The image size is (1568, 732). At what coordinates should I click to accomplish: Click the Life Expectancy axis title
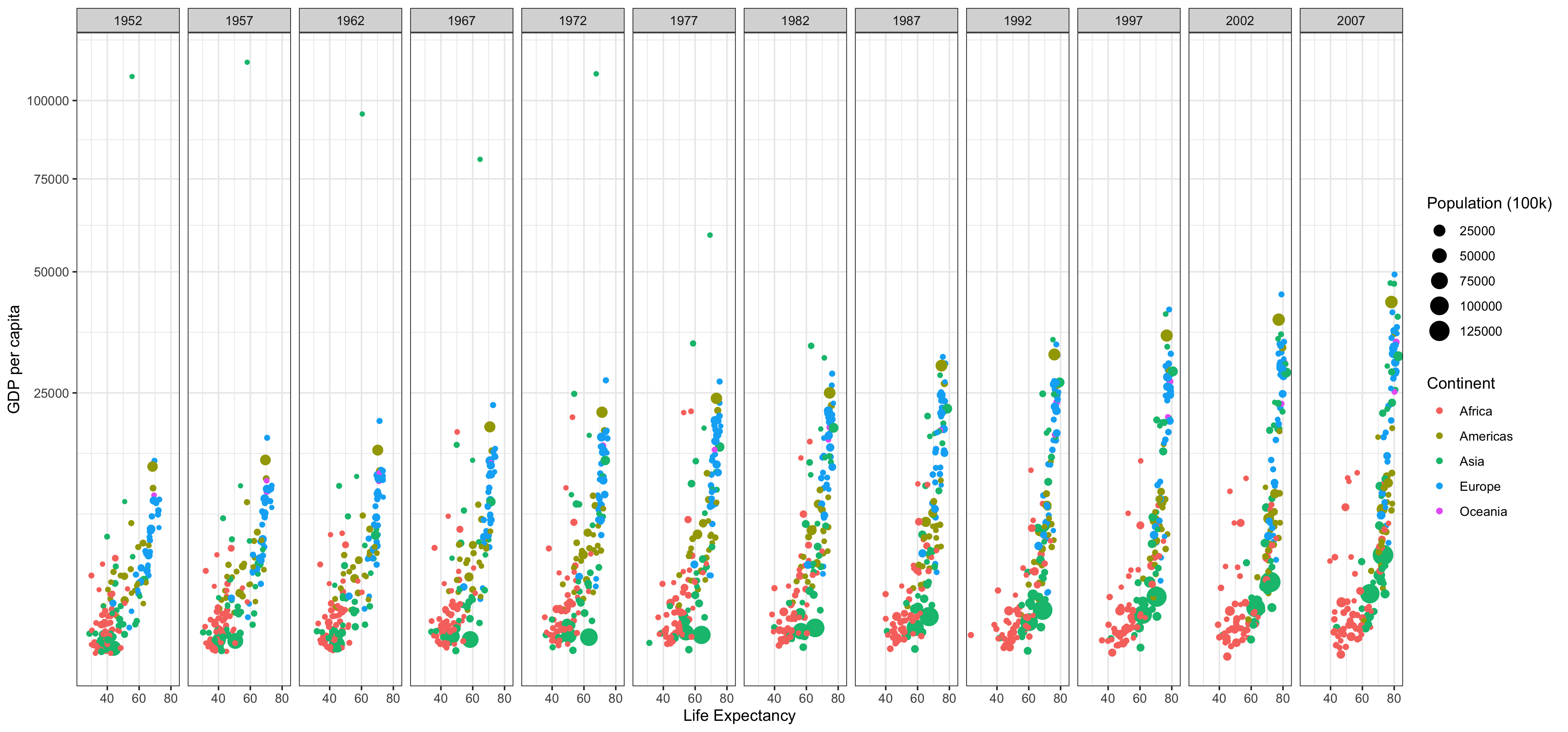point(739,716)
